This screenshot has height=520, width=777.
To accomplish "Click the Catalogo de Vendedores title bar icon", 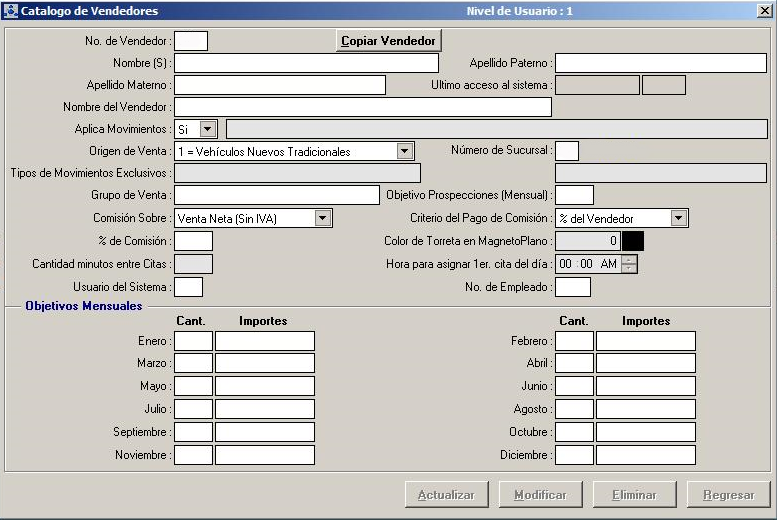I will tap(11, 11).
